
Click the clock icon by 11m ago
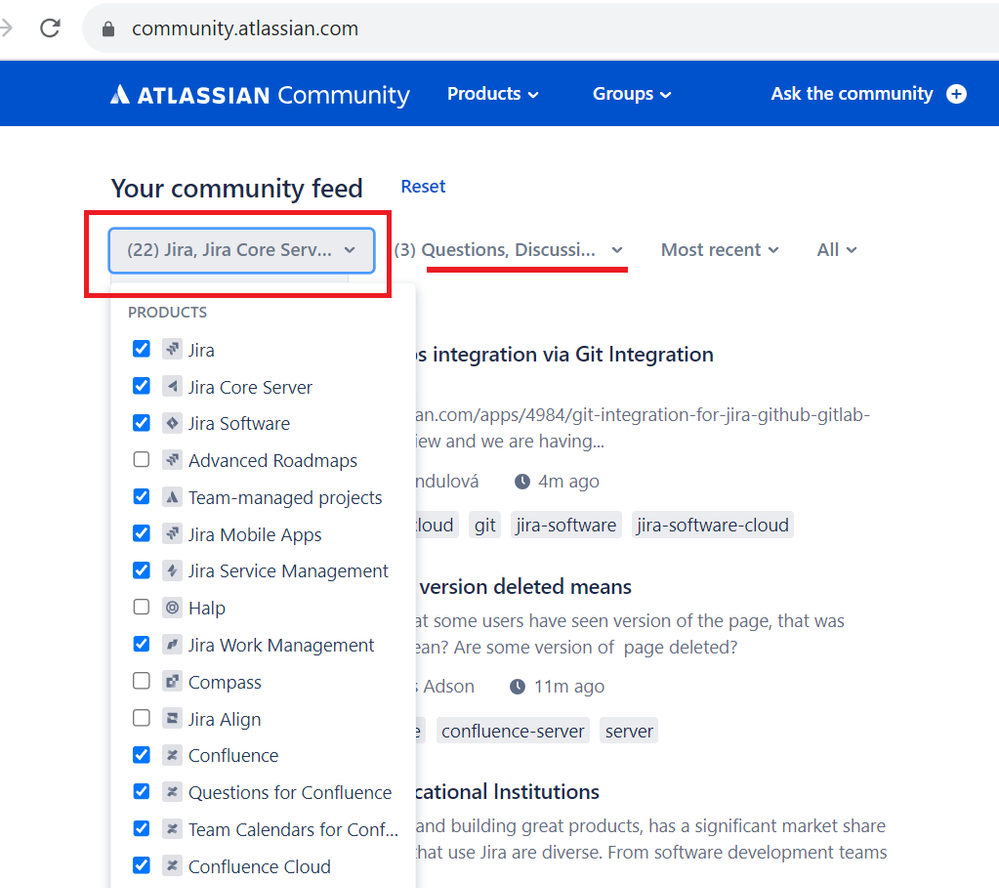517,686
